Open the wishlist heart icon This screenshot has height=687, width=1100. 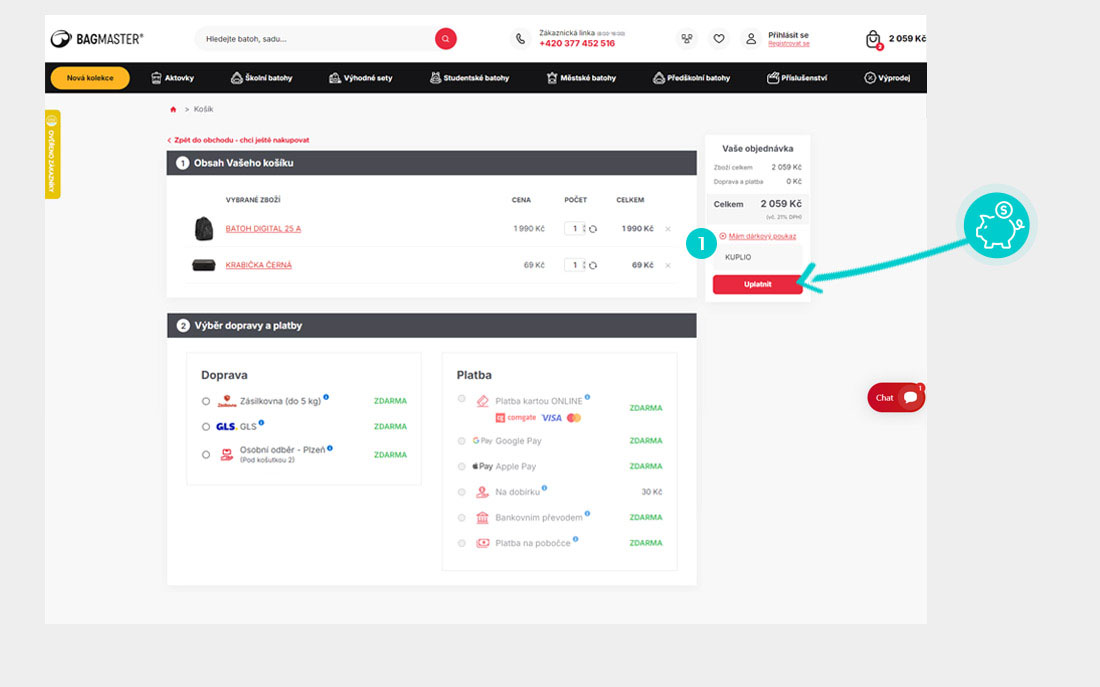(719, 39)
